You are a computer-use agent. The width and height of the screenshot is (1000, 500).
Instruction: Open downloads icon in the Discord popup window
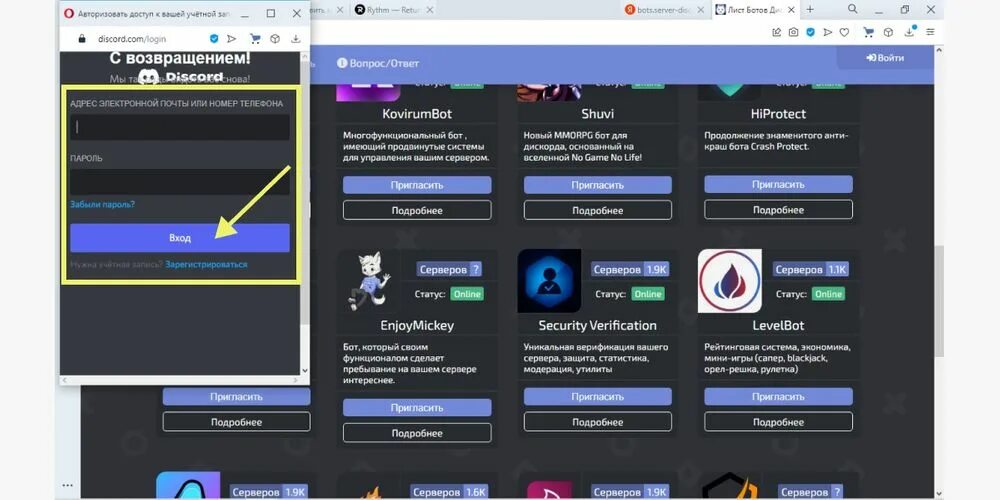296,39
